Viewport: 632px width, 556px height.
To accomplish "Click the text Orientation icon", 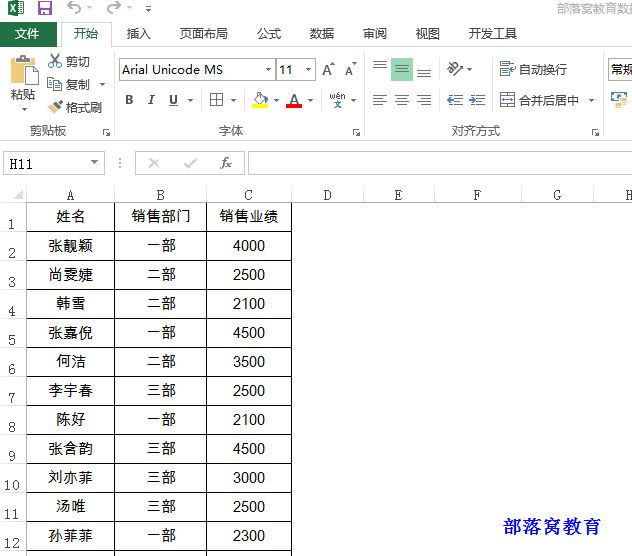I will tap(455, 69).
